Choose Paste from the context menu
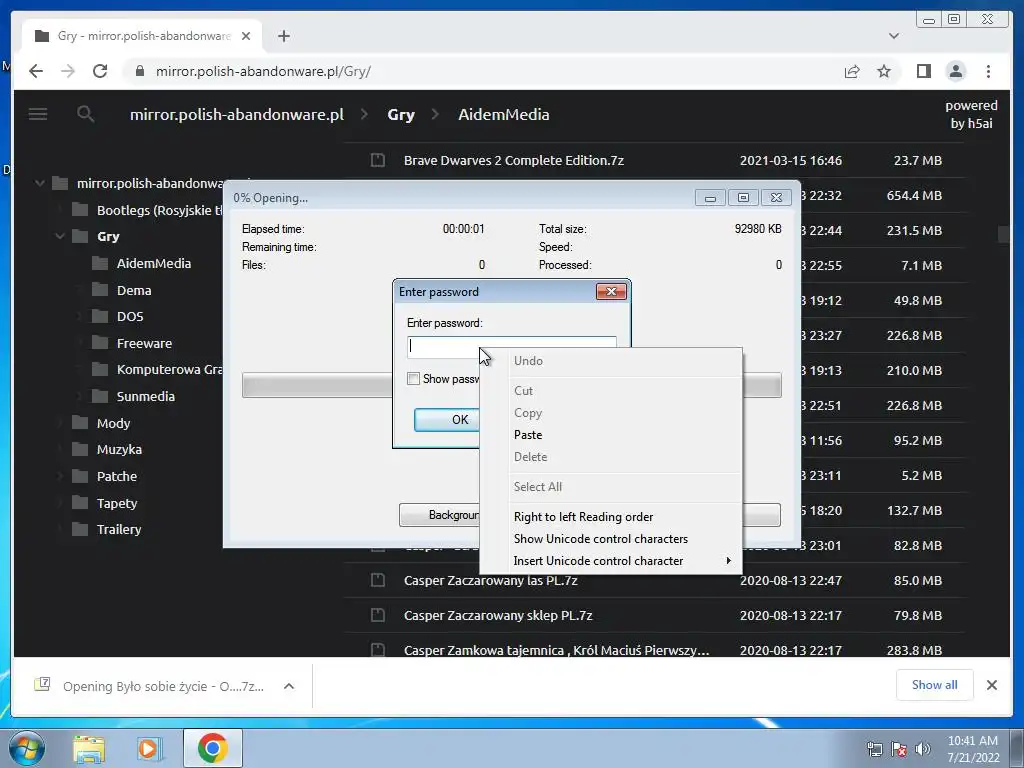This screenshot has width=1024, height=768. coord(611,435)
